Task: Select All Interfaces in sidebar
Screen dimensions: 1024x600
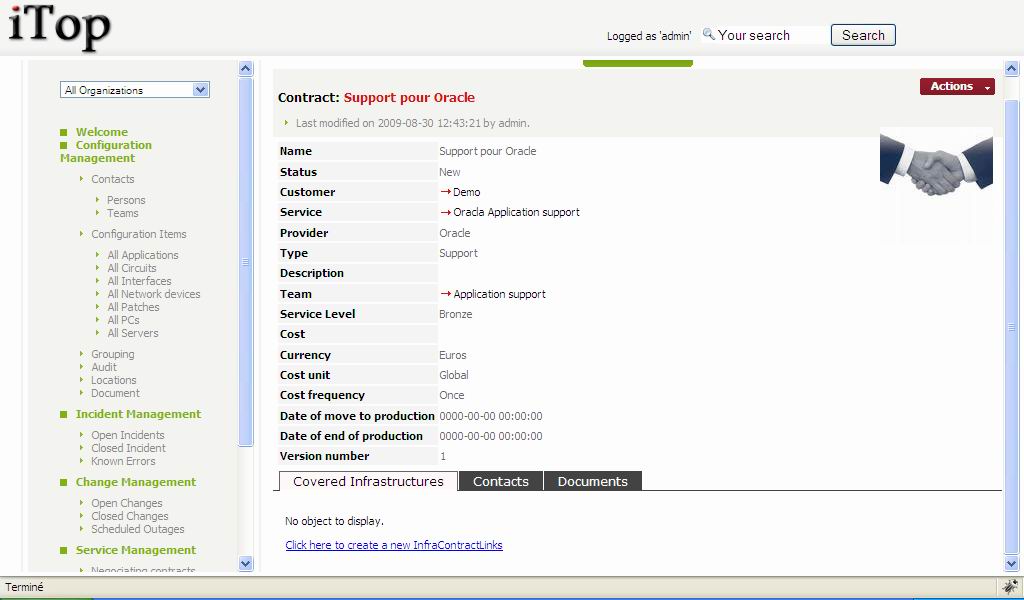Action: tap(139, 281)
